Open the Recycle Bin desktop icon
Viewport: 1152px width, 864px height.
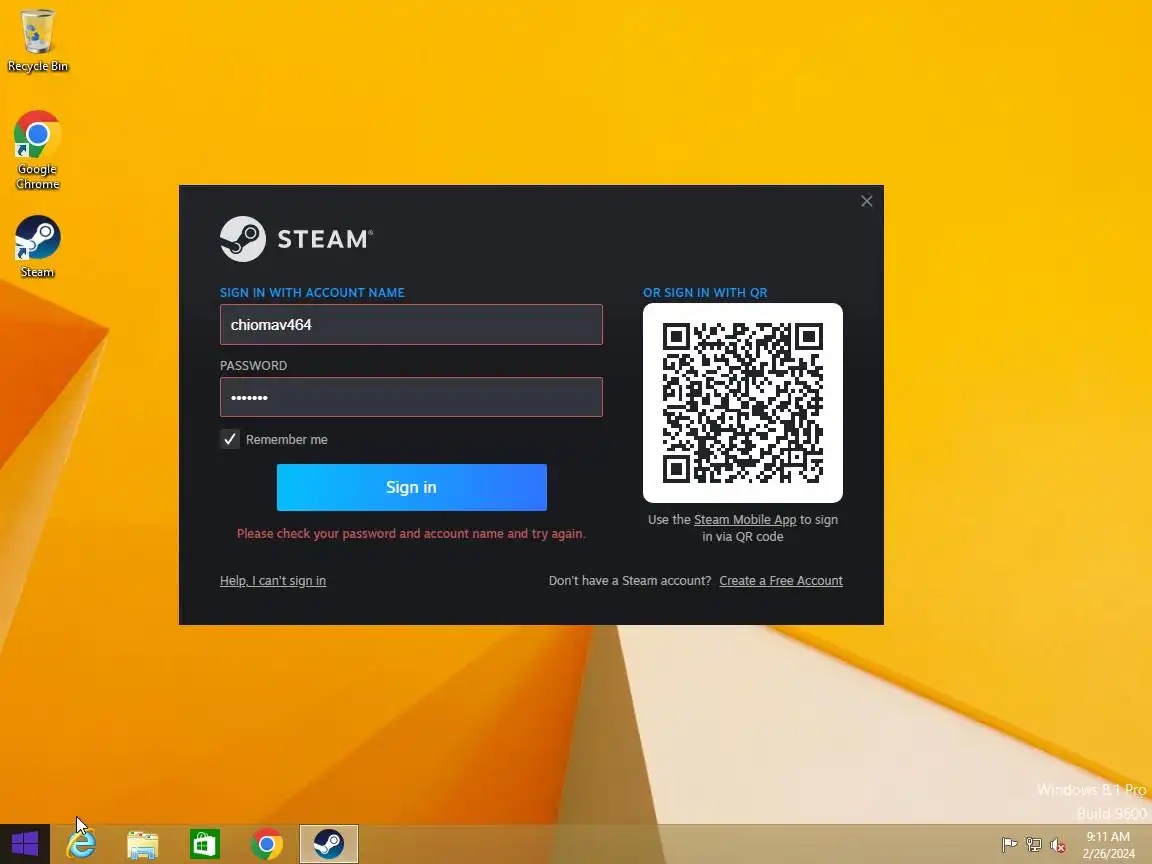click(37, 41)
